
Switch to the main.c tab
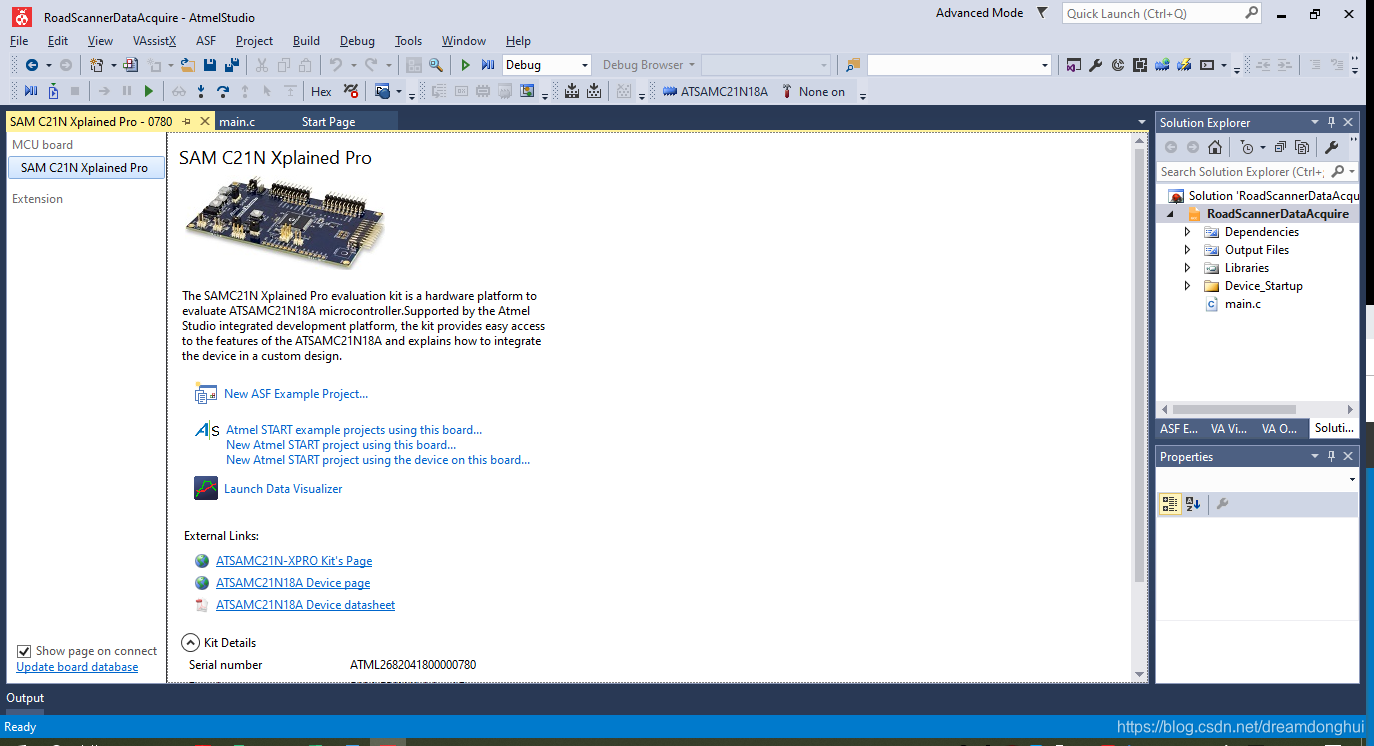click(x=237, y=121)
